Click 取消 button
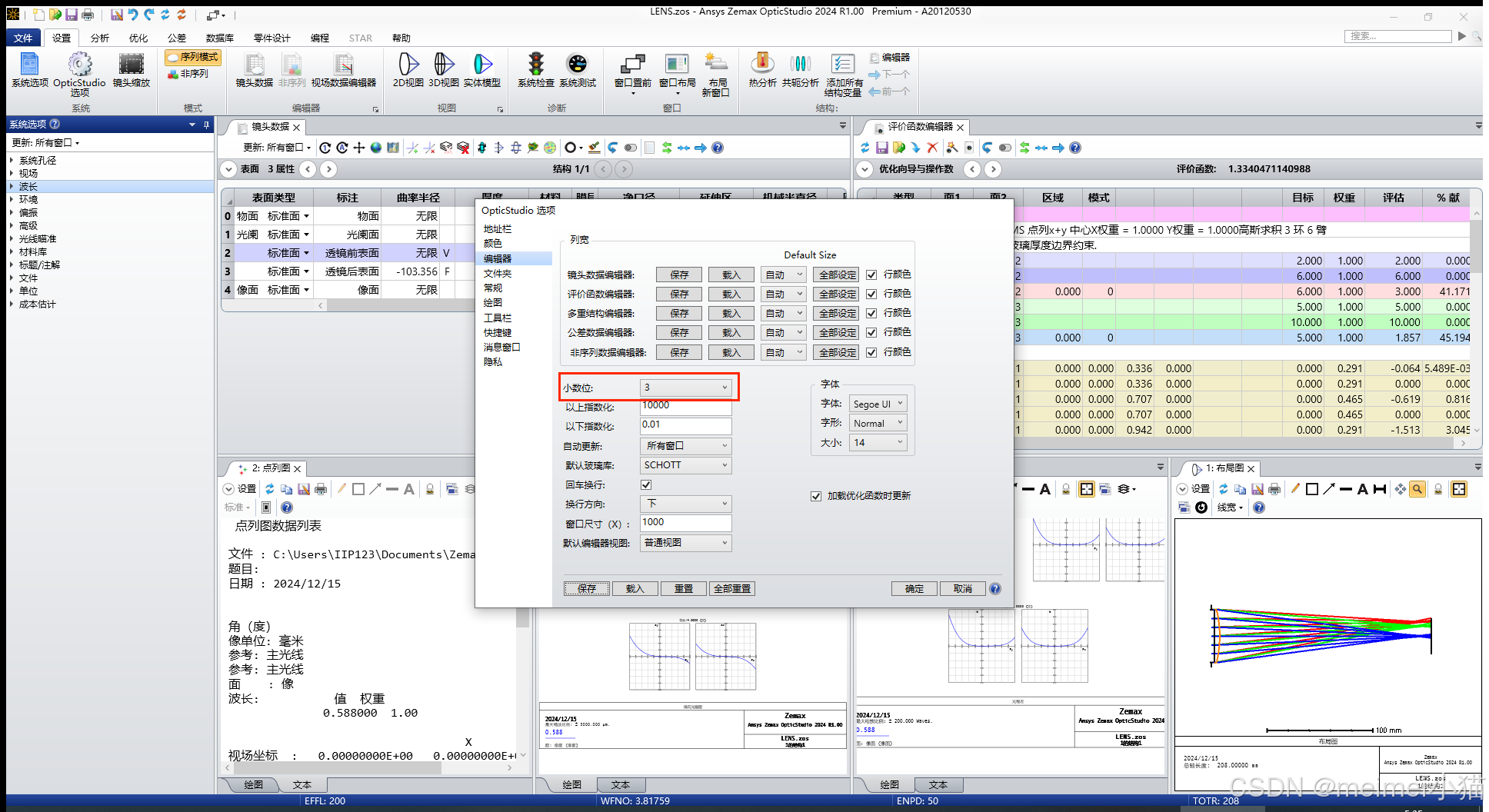This screenshot has height=812, width=1489. 963,589
